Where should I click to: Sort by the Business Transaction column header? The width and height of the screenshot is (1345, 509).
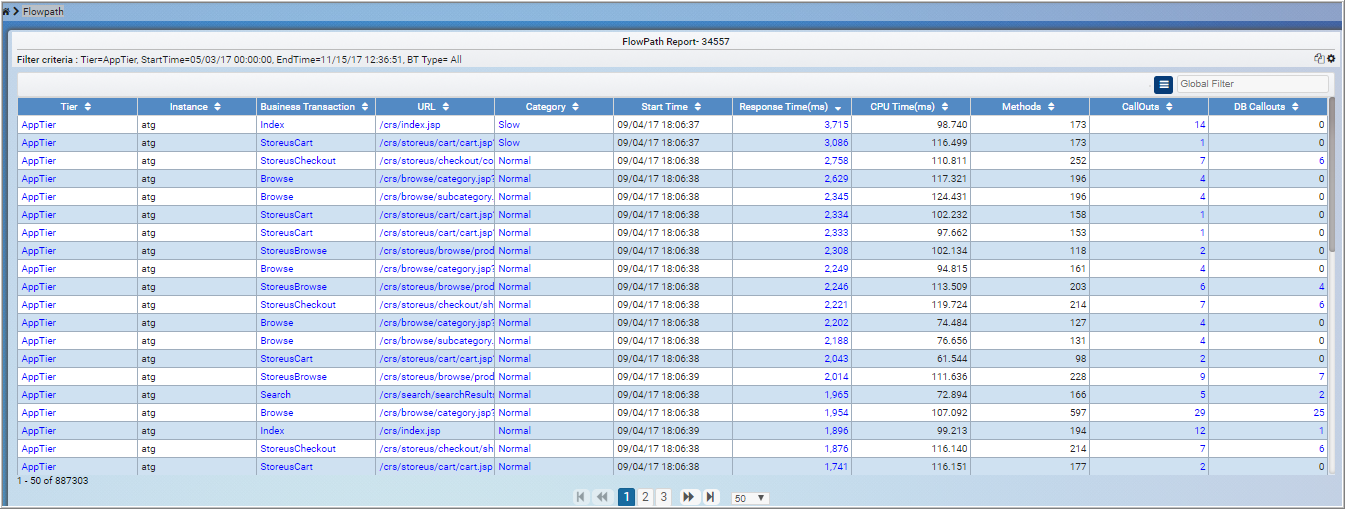click(315, 107)
